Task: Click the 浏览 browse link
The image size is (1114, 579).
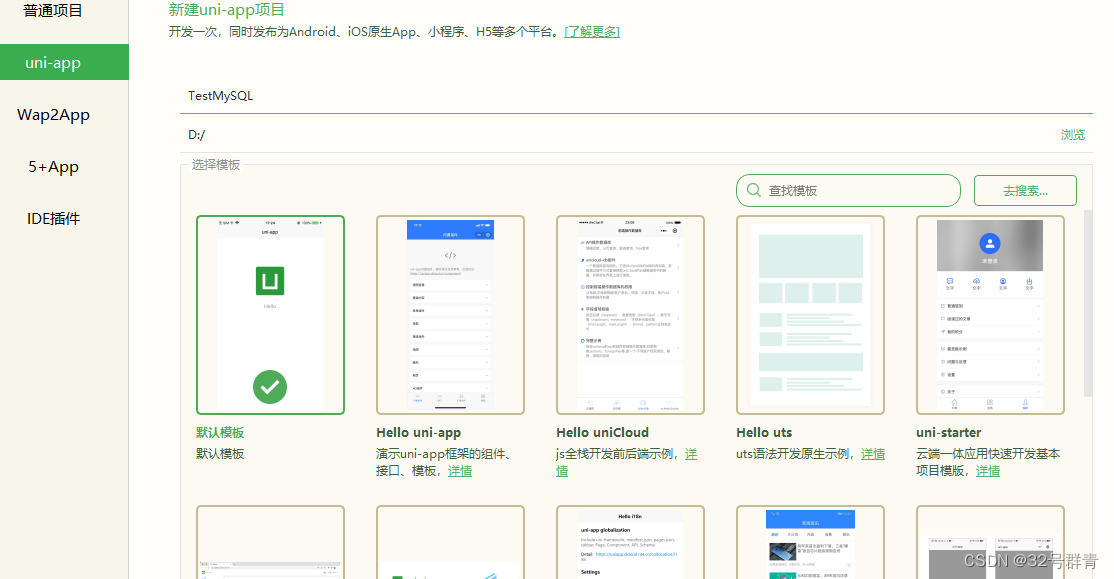Action: pos(1073,134)
